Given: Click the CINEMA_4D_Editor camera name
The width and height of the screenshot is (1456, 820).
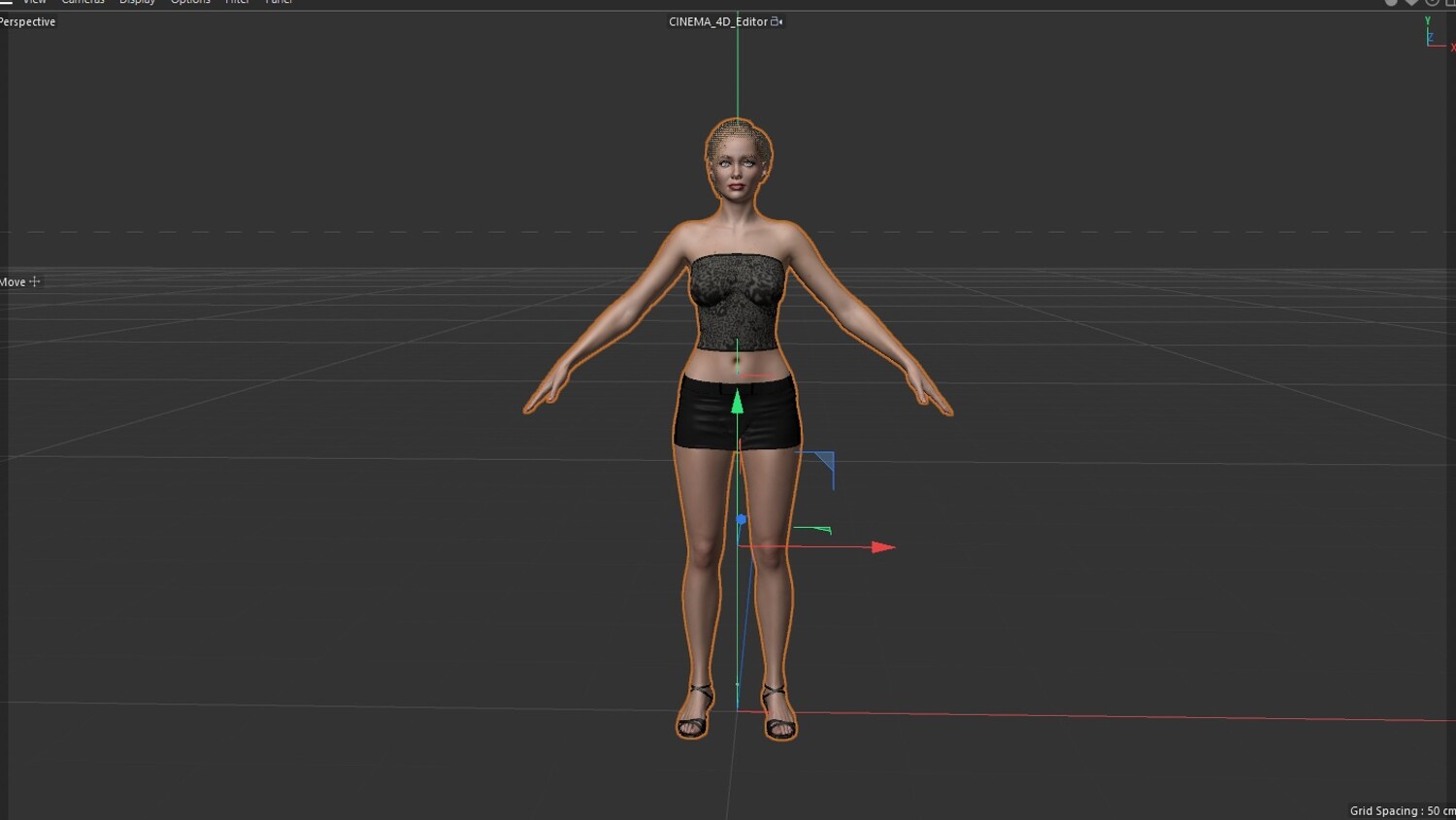Looking at the screenshot, I should point(718,21).
